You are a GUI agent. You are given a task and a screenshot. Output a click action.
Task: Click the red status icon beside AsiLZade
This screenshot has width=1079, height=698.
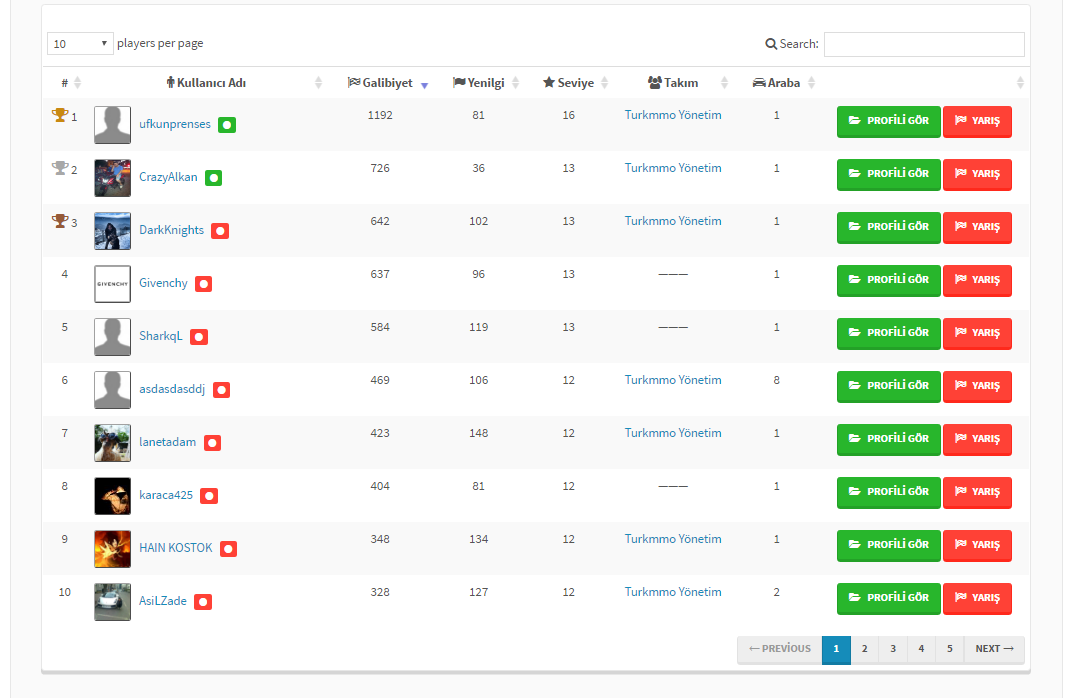pyautogui.click(x=203, y=602)
